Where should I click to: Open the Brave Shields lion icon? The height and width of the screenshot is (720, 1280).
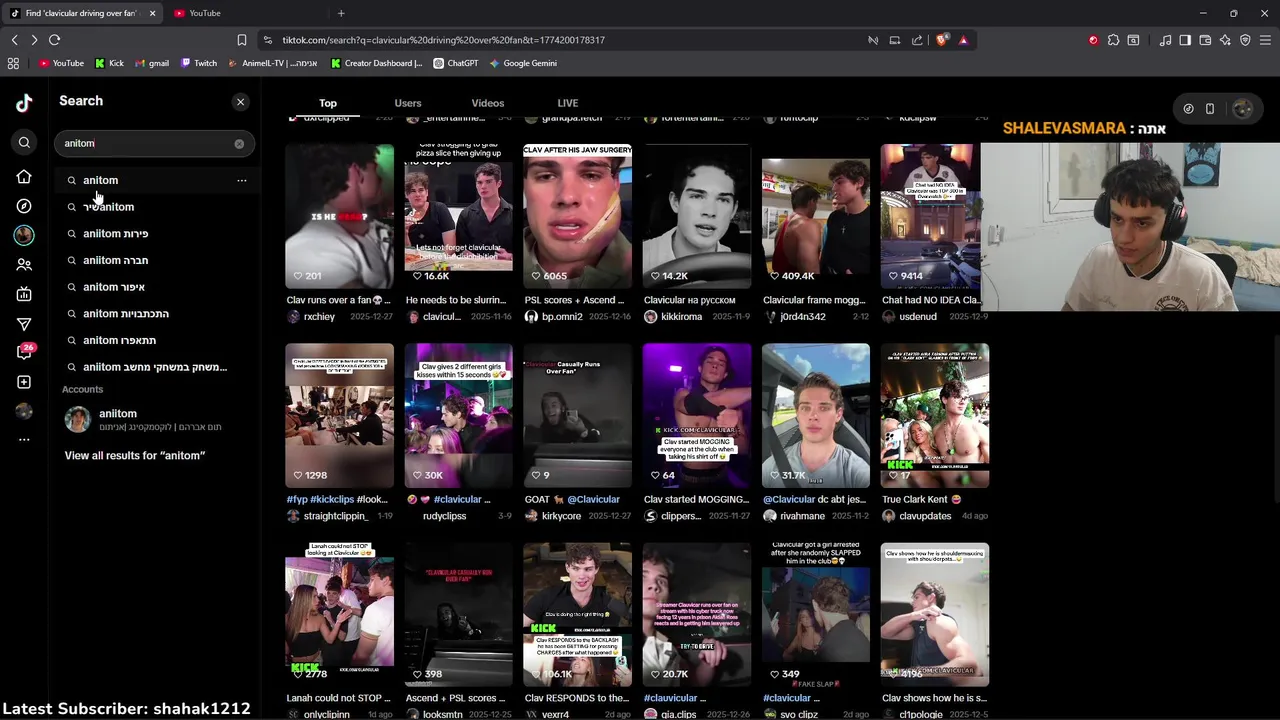[x=942, y=40]
